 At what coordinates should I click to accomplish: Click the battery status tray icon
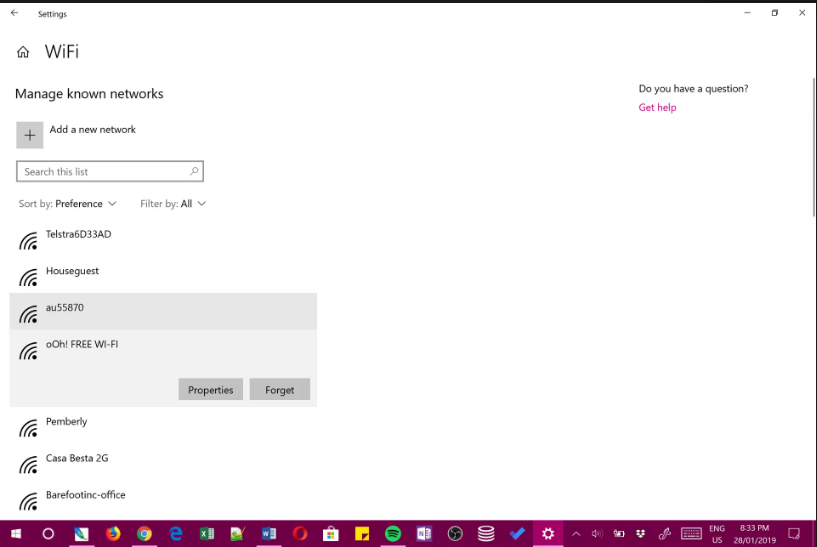click(619, 533)
